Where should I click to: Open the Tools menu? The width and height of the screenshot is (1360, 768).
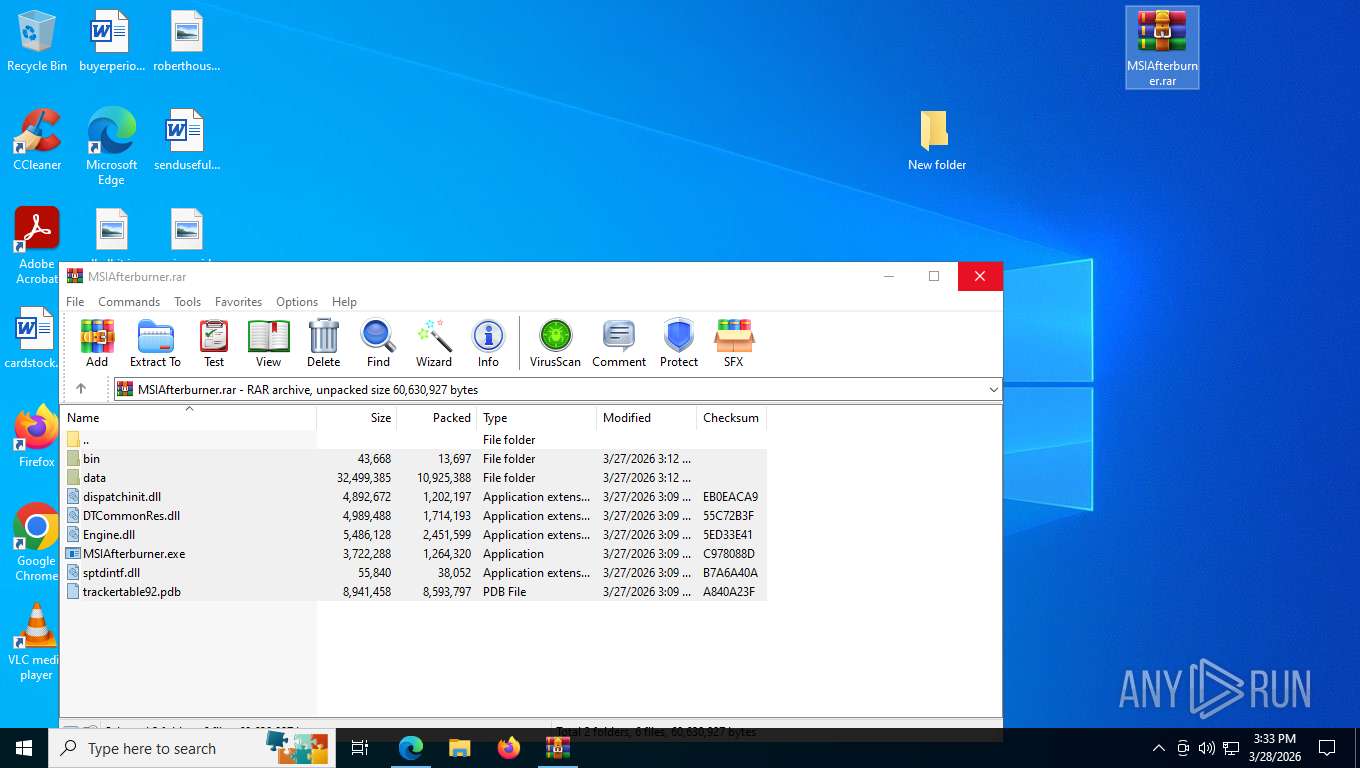(x=187, y=302)
